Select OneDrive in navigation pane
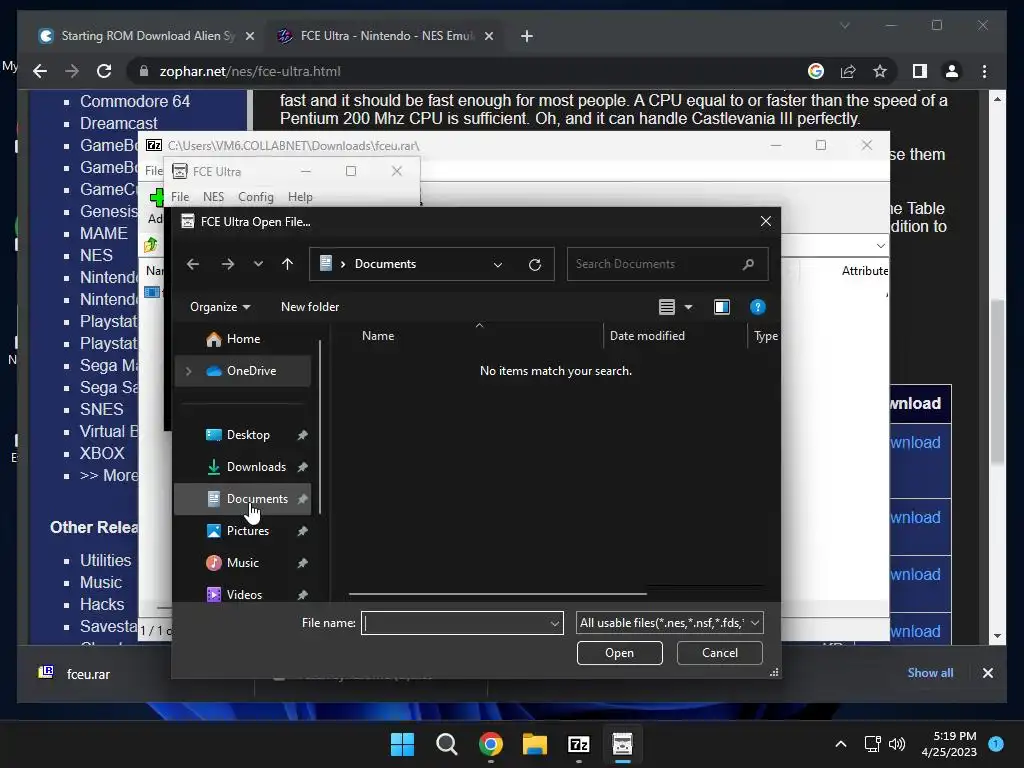The height and width of the screenshot is (768, 1024). tap(242, 371)
